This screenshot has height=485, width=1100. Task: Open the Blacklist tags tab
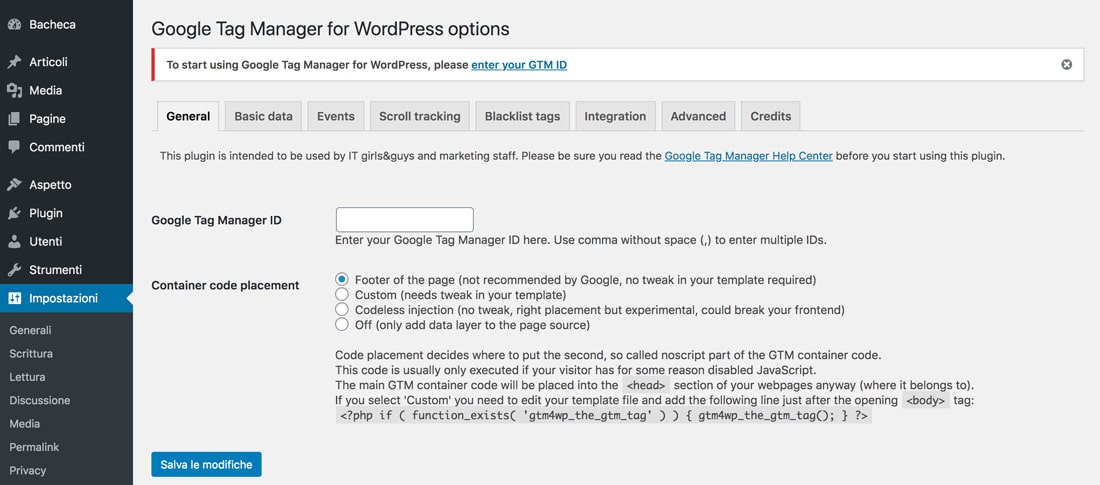[523, 117]
